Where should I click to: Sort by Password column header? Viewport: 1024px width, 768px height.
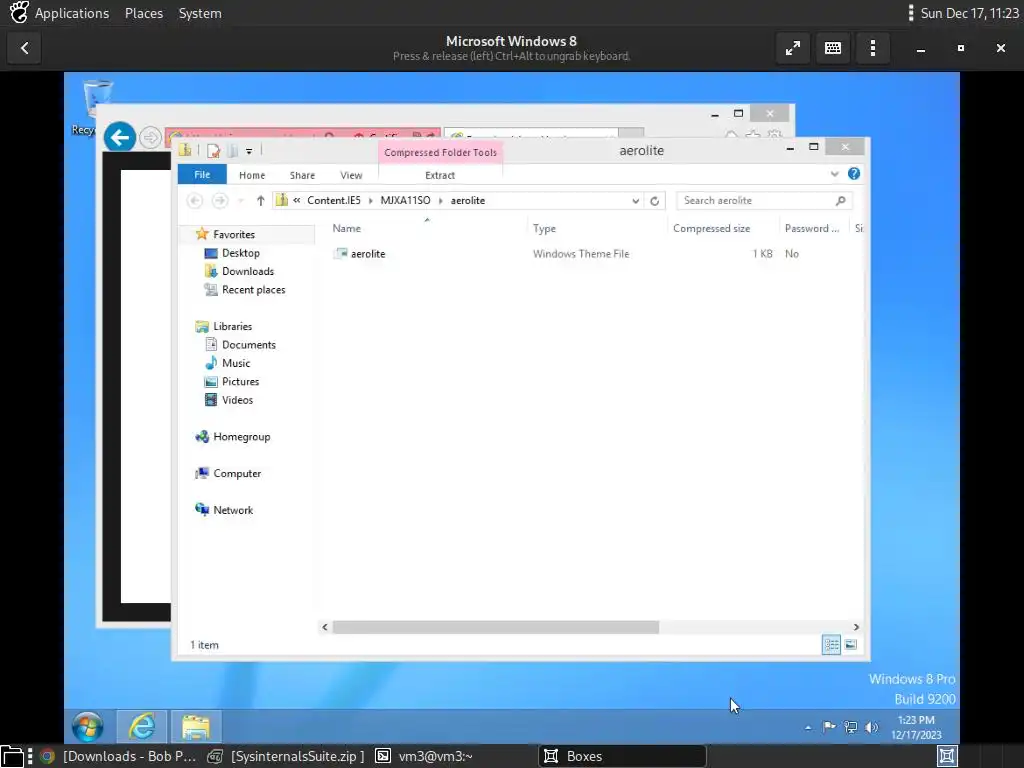[x=812, y=229]
